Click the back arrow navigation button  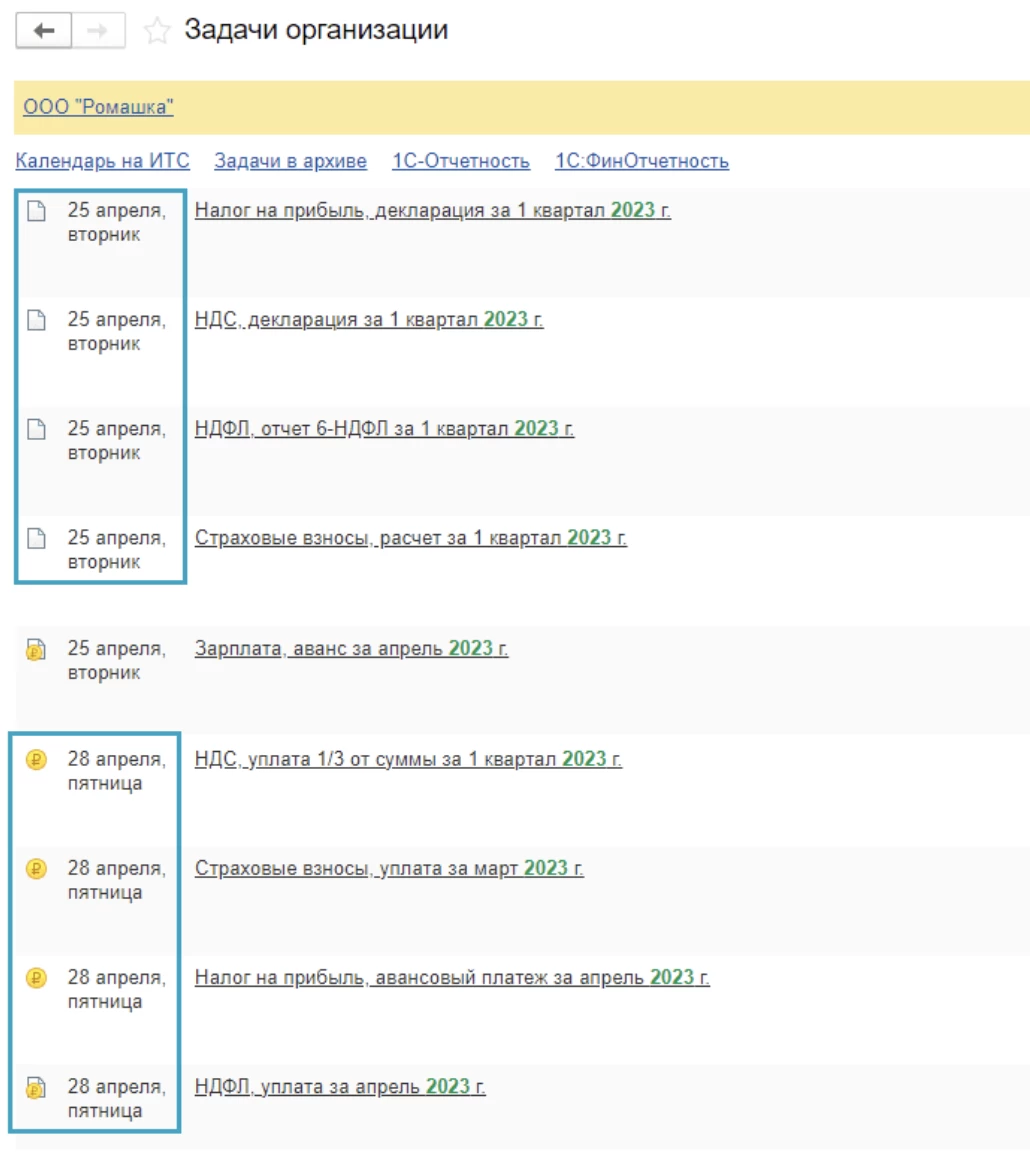tap(43, 31)
